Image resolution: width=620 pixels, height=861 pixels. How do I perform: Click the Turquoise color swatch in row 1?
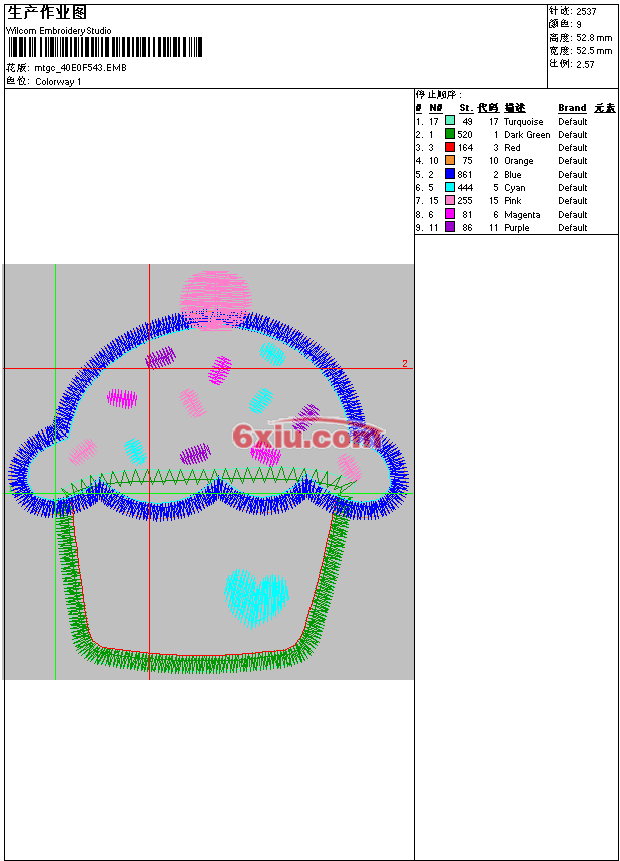[x=450, y=120]
